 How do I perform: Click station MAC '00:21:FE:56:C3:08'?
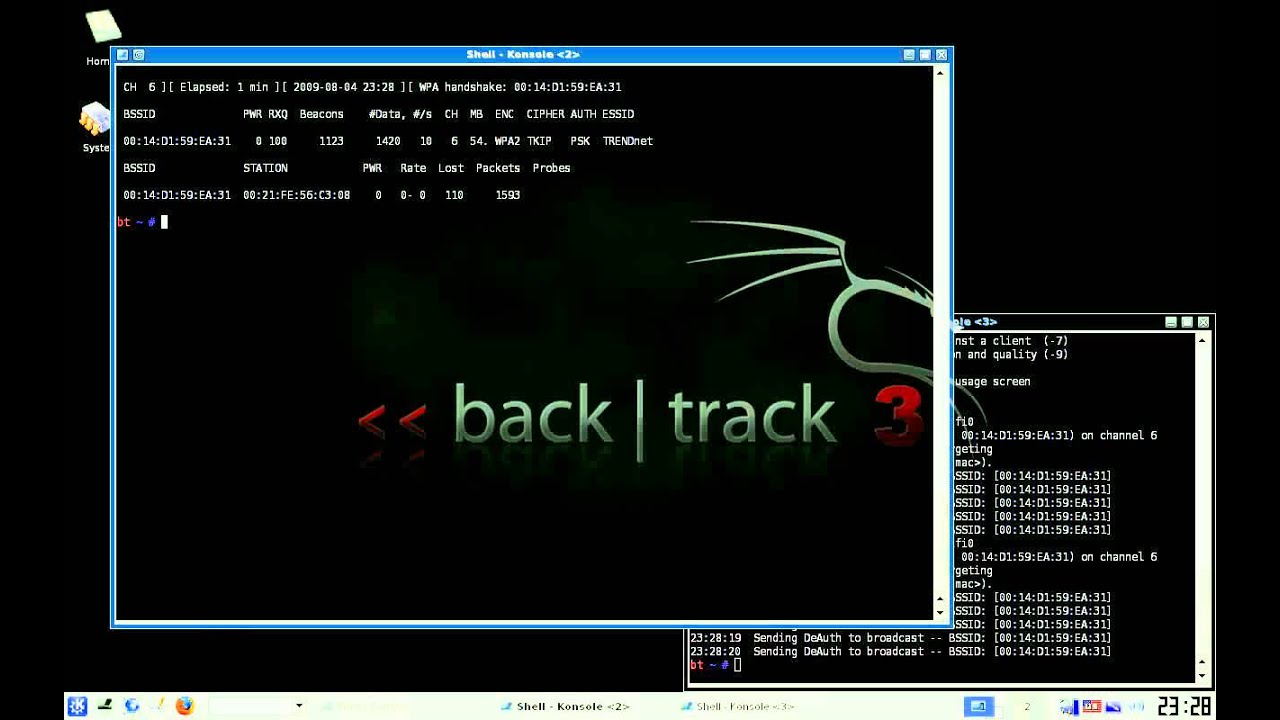coord(296,195)
